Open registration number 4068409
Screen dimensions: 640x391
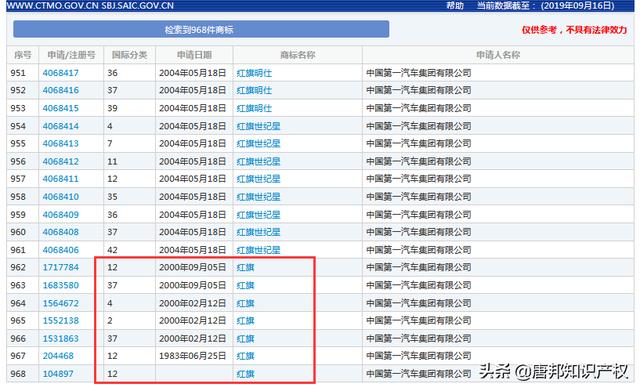point(61,215)
